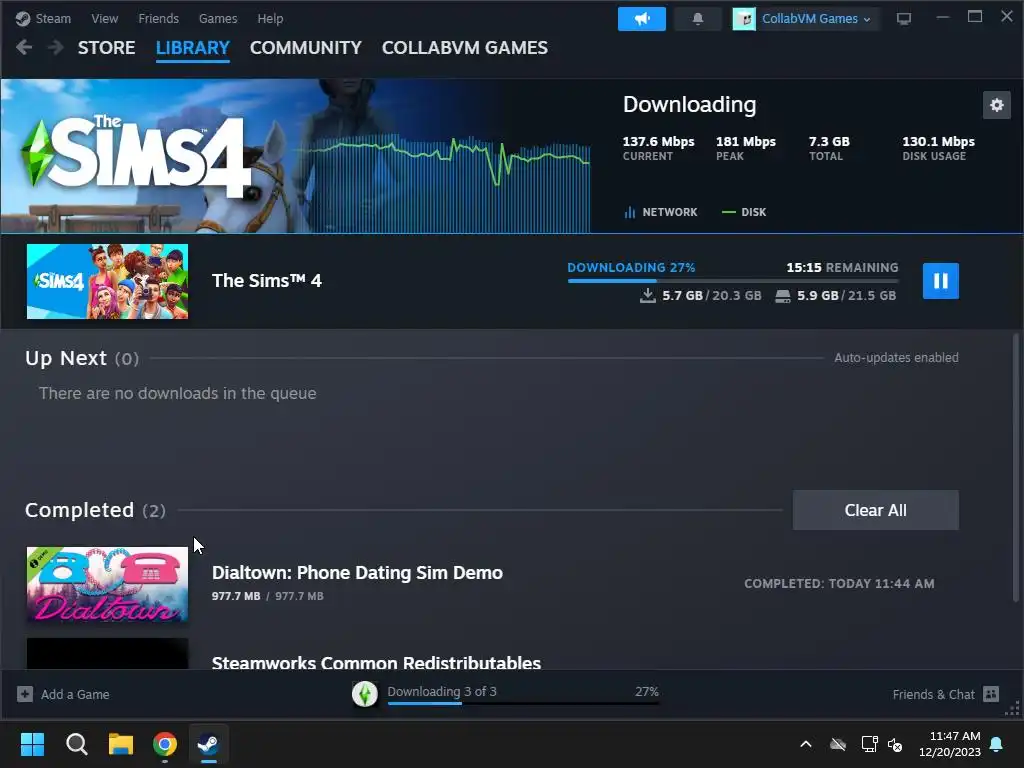Click Steamworks Common Redistributables entry
The width and height of the screenshot is (1024, 768).
tap(376, 662)
